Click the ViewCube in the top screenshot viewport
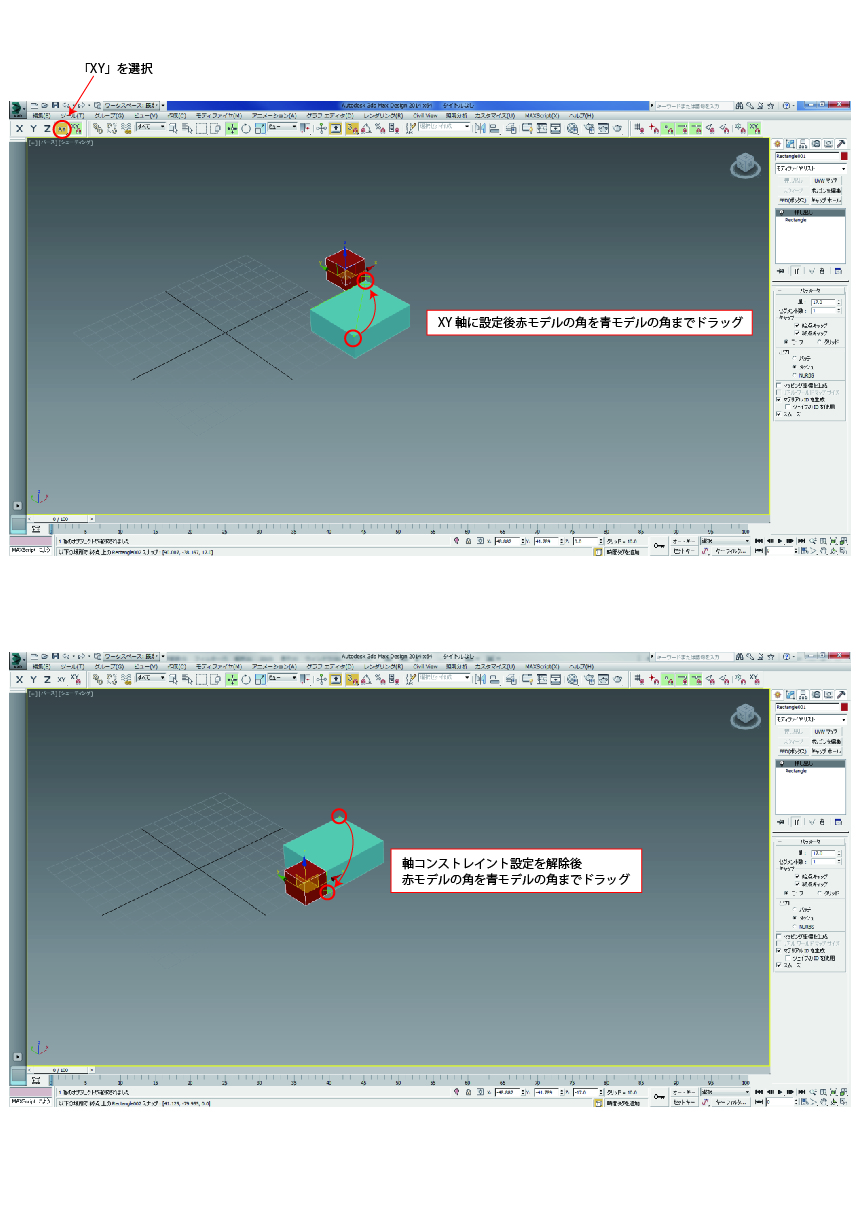Screen dimensions: 860x1209 pyautogui.click(x=744, y=165)
